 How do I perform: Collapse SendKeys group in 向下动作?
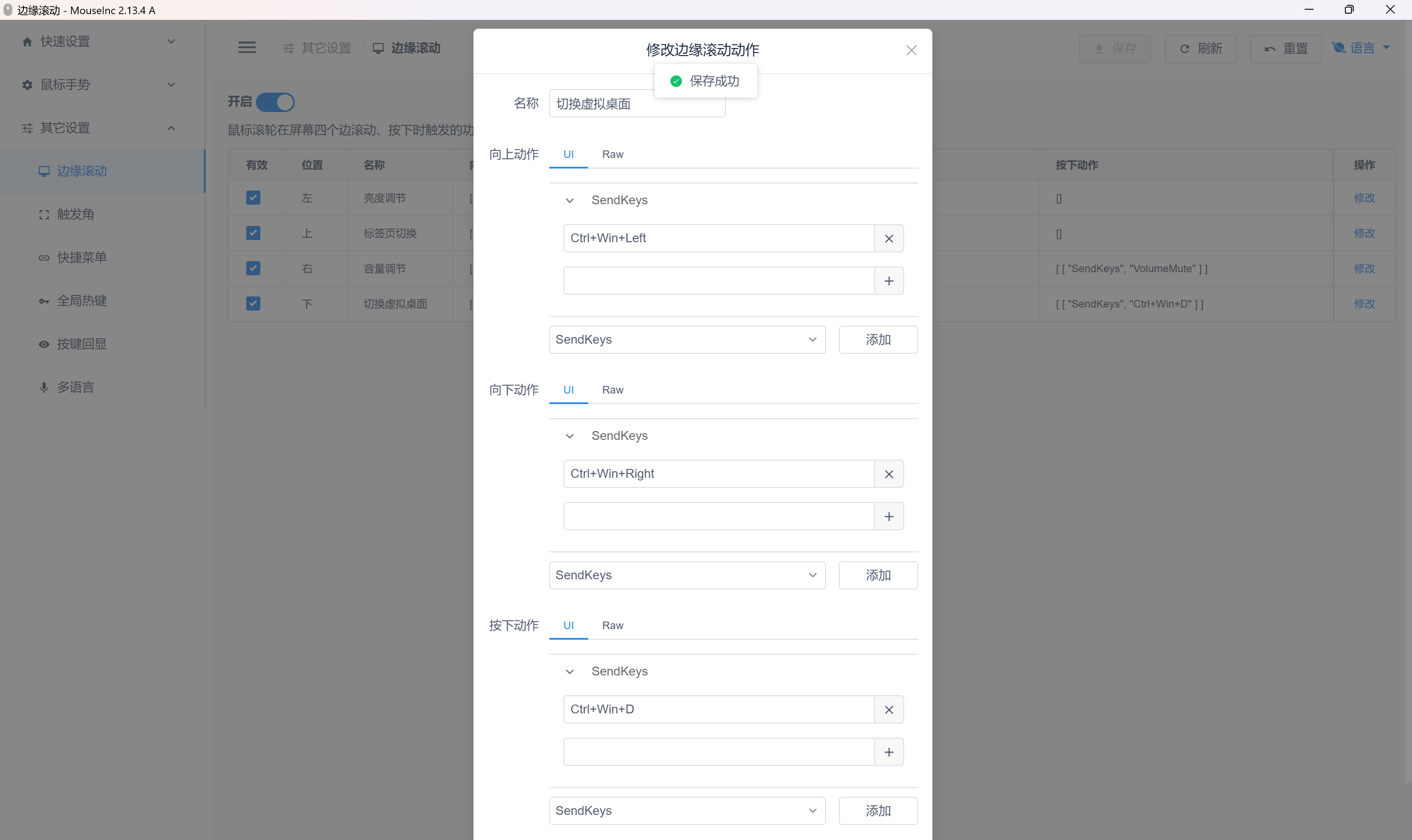click(570, 436)
